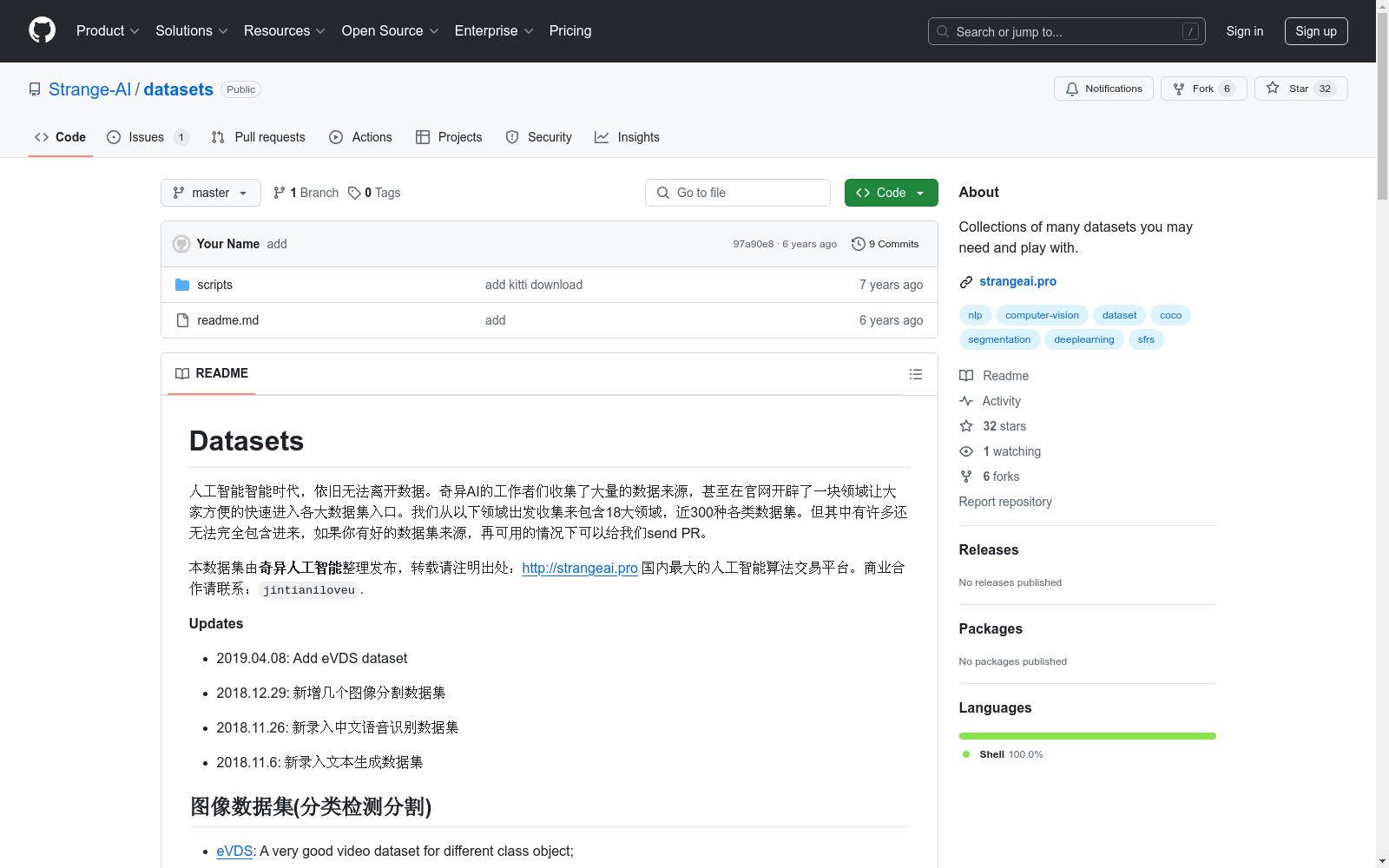View the 1 watching link

tap(1000, 451)
